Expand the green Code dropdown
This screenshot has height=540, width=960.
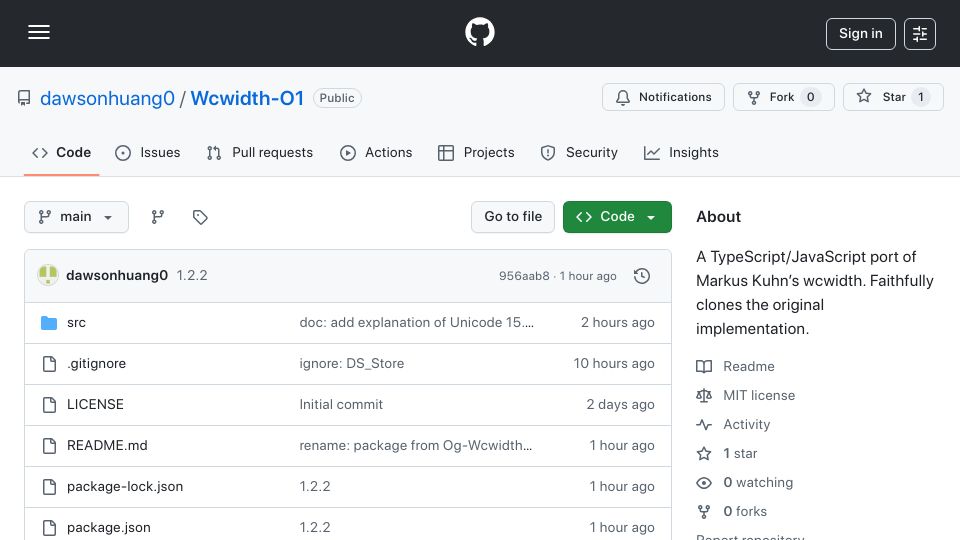click(617, 217)
